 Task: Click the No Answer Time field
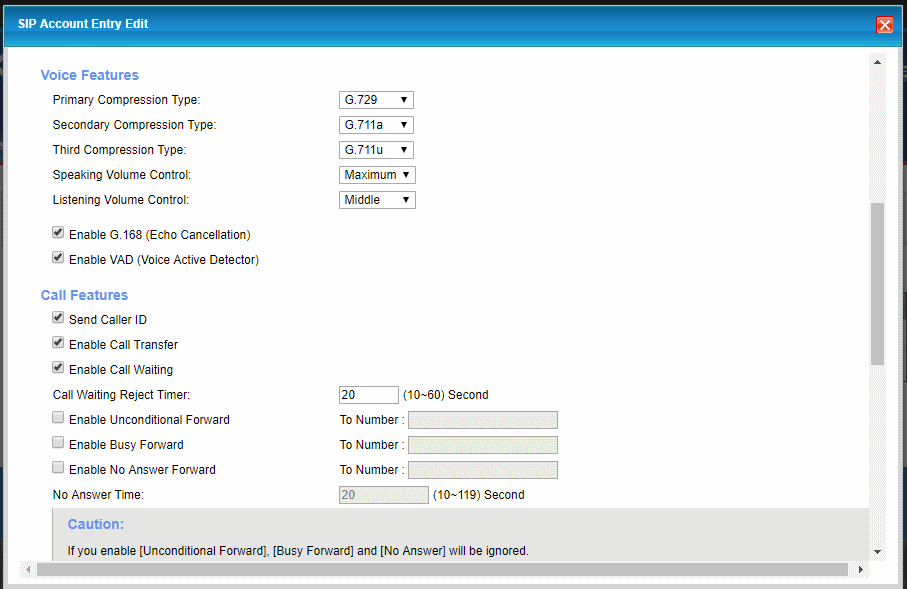pos(384,495)
